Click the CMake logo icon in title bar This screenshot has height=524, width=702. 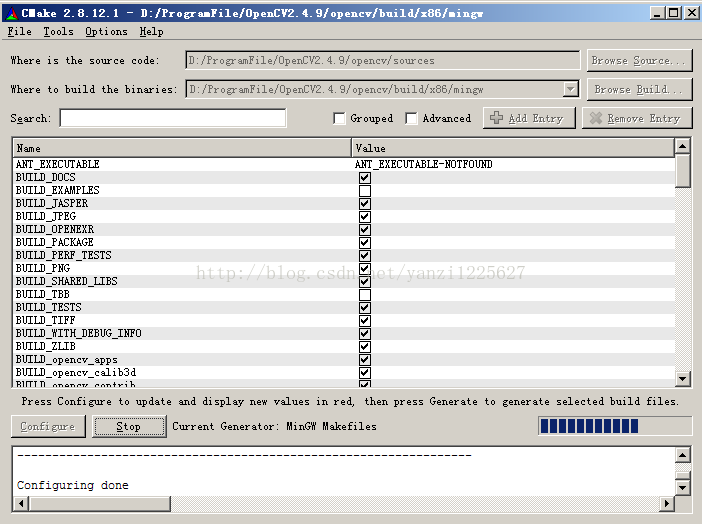click(x=12, y=13)
